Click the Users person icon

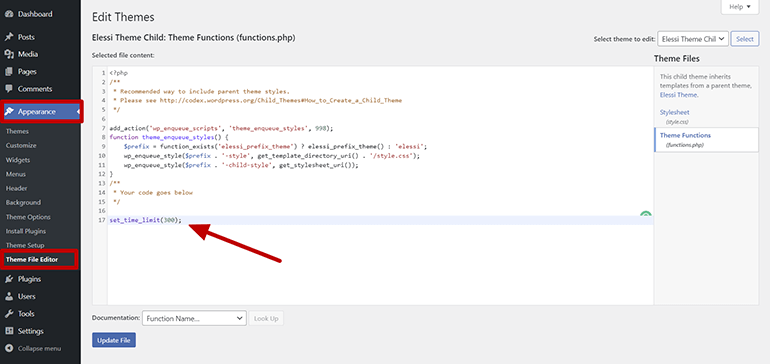[9, 296]
